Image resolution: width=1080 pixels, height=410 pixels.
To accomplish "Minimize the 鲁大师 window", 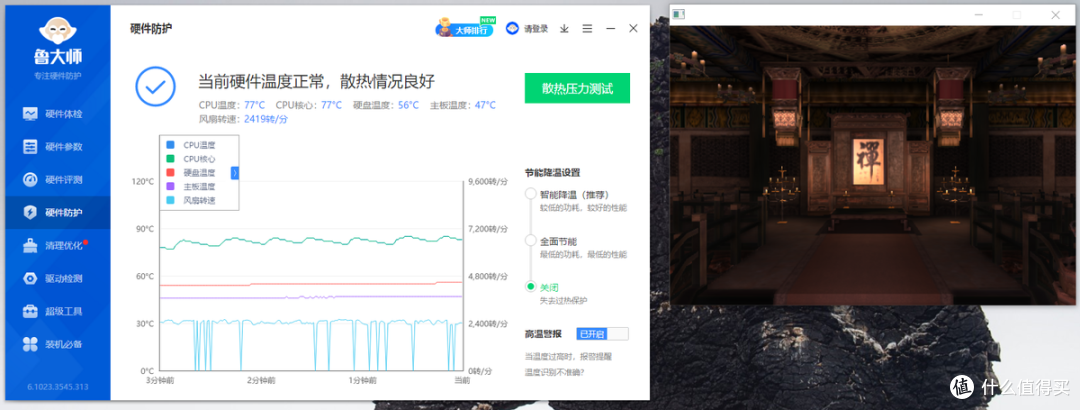I will point(610,29).
